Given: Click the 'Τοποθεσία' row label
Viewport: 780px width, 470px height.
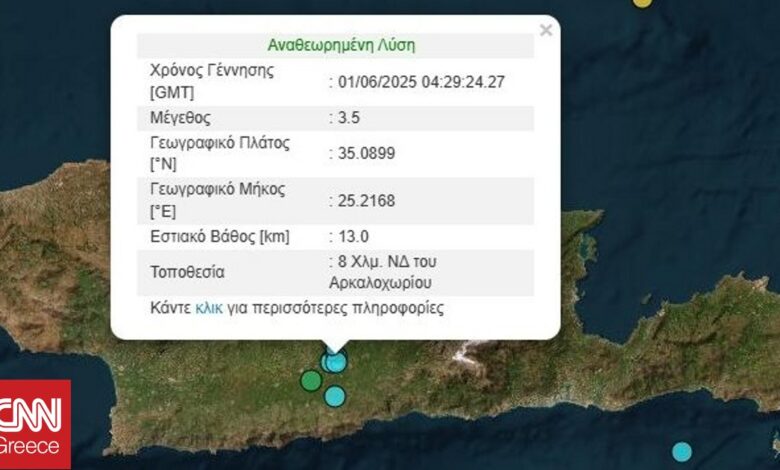Looking at the screenshot, I should click(x=187, y=272).
